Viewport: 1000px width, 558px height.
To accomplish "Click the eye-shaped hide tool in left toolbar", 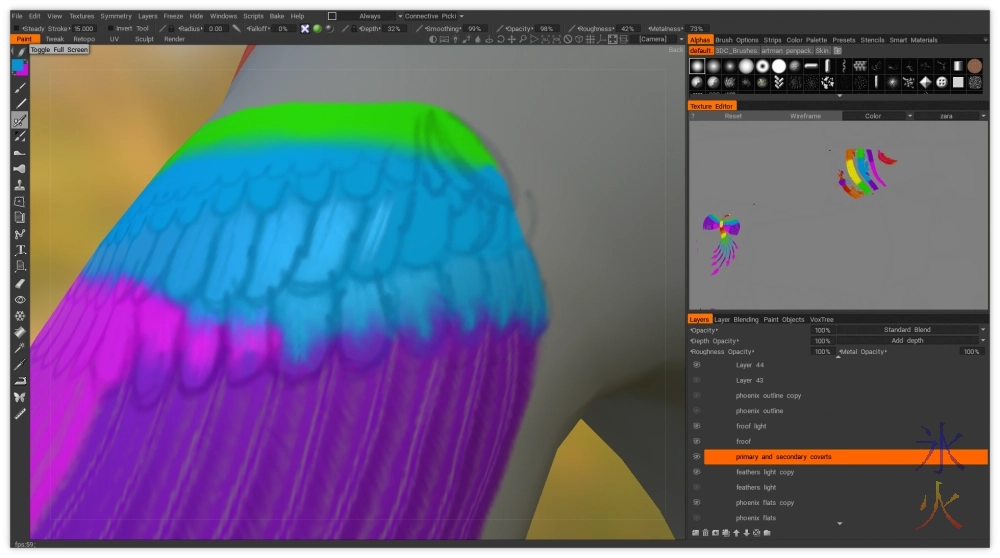I will pos(20,299).
